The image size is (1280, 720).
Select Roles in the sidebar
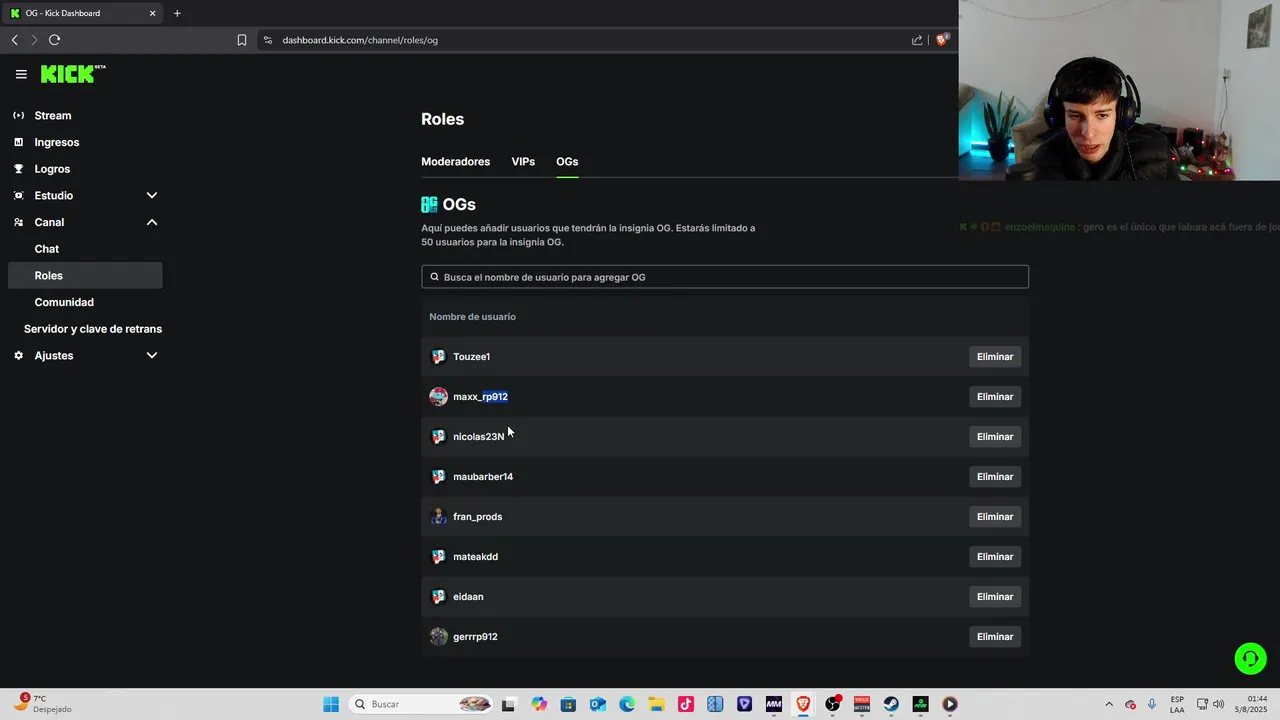(85, 275)
